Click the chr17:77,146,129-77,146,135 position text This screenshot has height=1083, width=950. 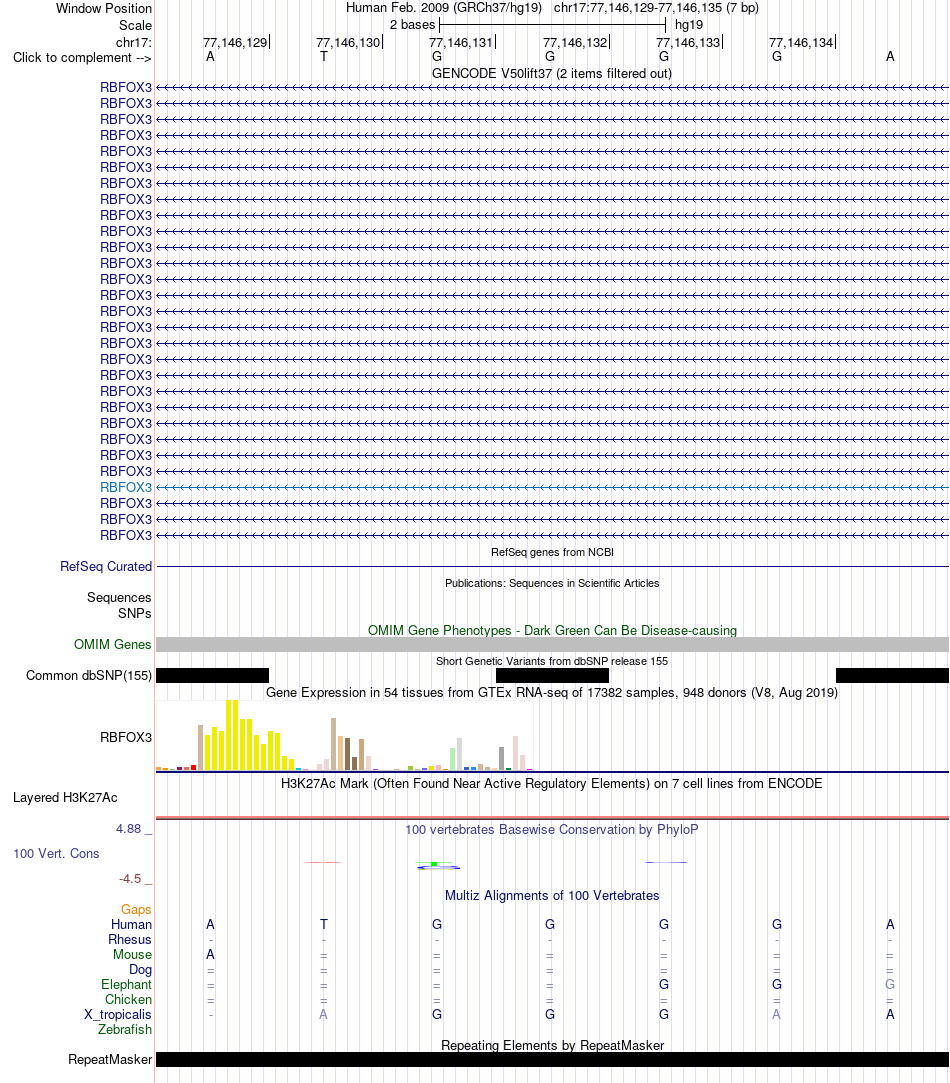(x=656, y=8)
